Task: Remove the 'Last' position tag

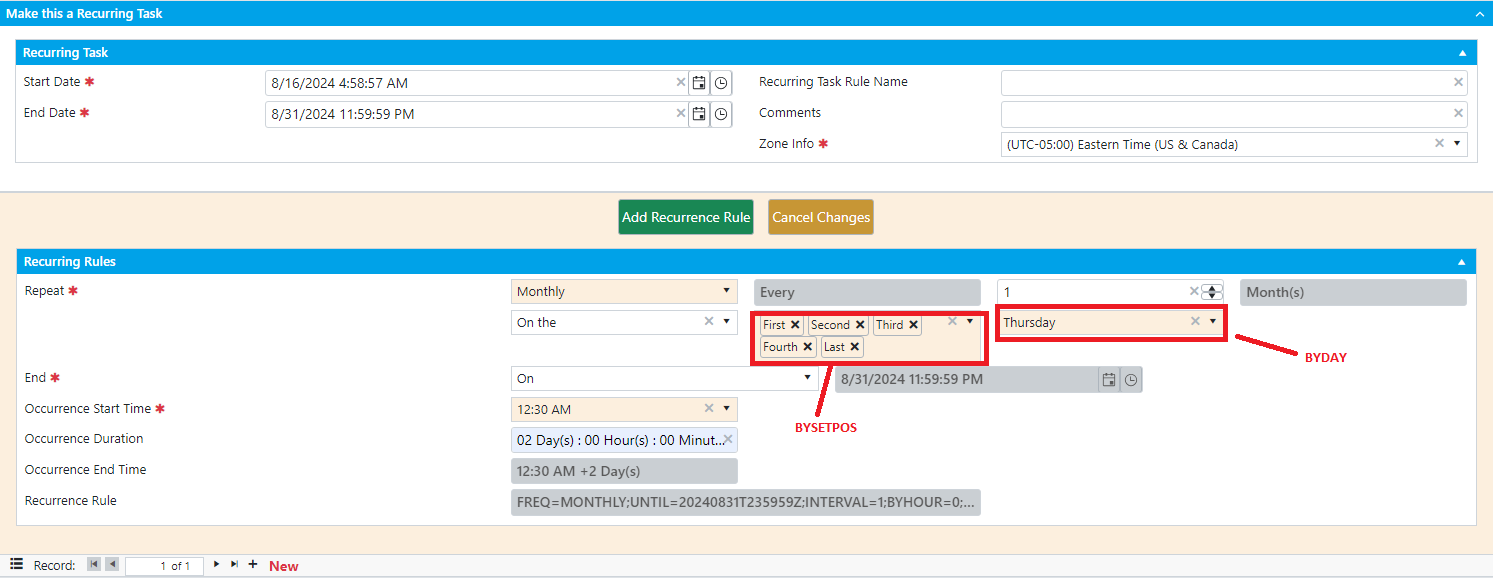Action: coord(855,347)
